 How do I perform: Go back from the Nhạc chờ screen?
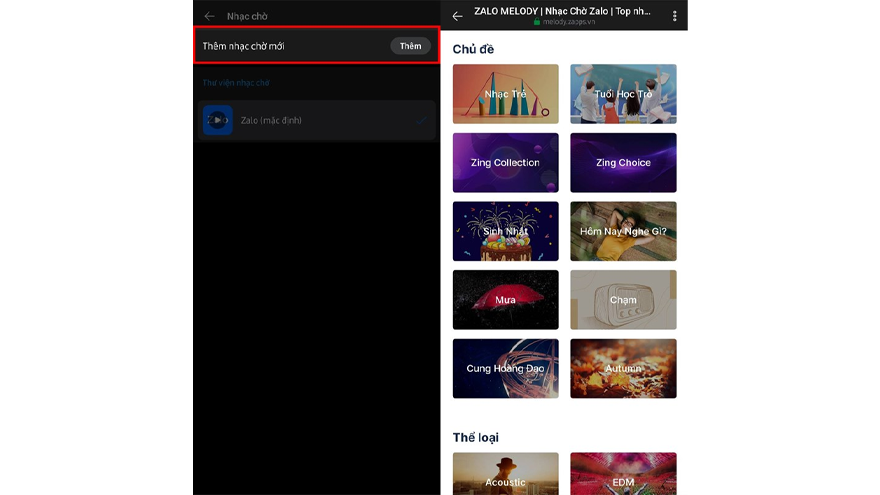(x=209, y=16)
